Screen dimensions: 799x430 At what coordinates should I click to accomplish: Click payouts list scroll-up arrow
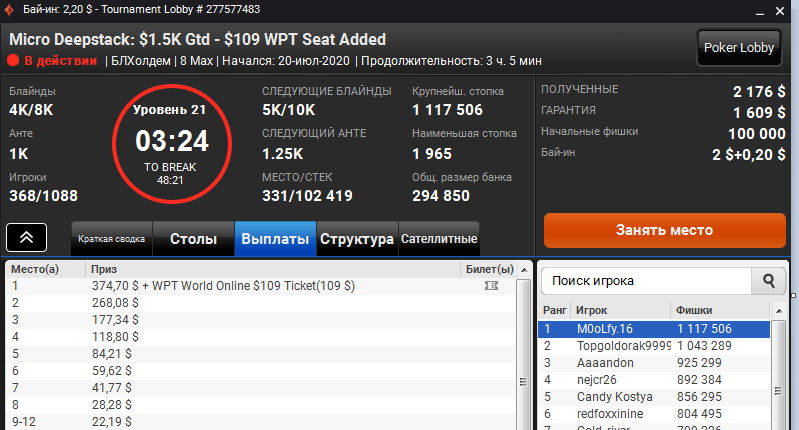pyautogui.click(x=524, y=270)
